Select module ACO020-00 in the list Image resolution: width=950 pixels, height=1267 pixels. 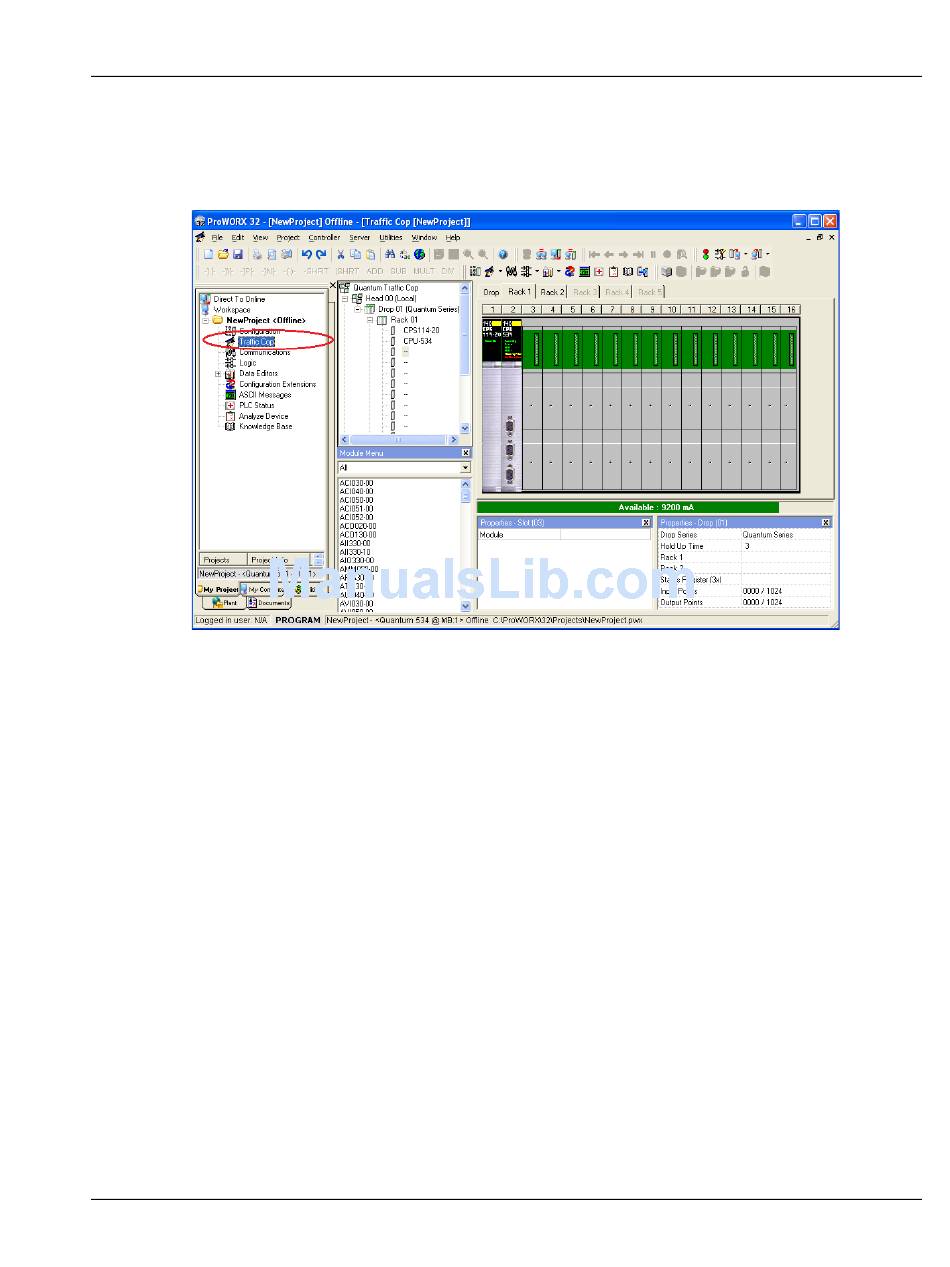(x=358, y=526)
